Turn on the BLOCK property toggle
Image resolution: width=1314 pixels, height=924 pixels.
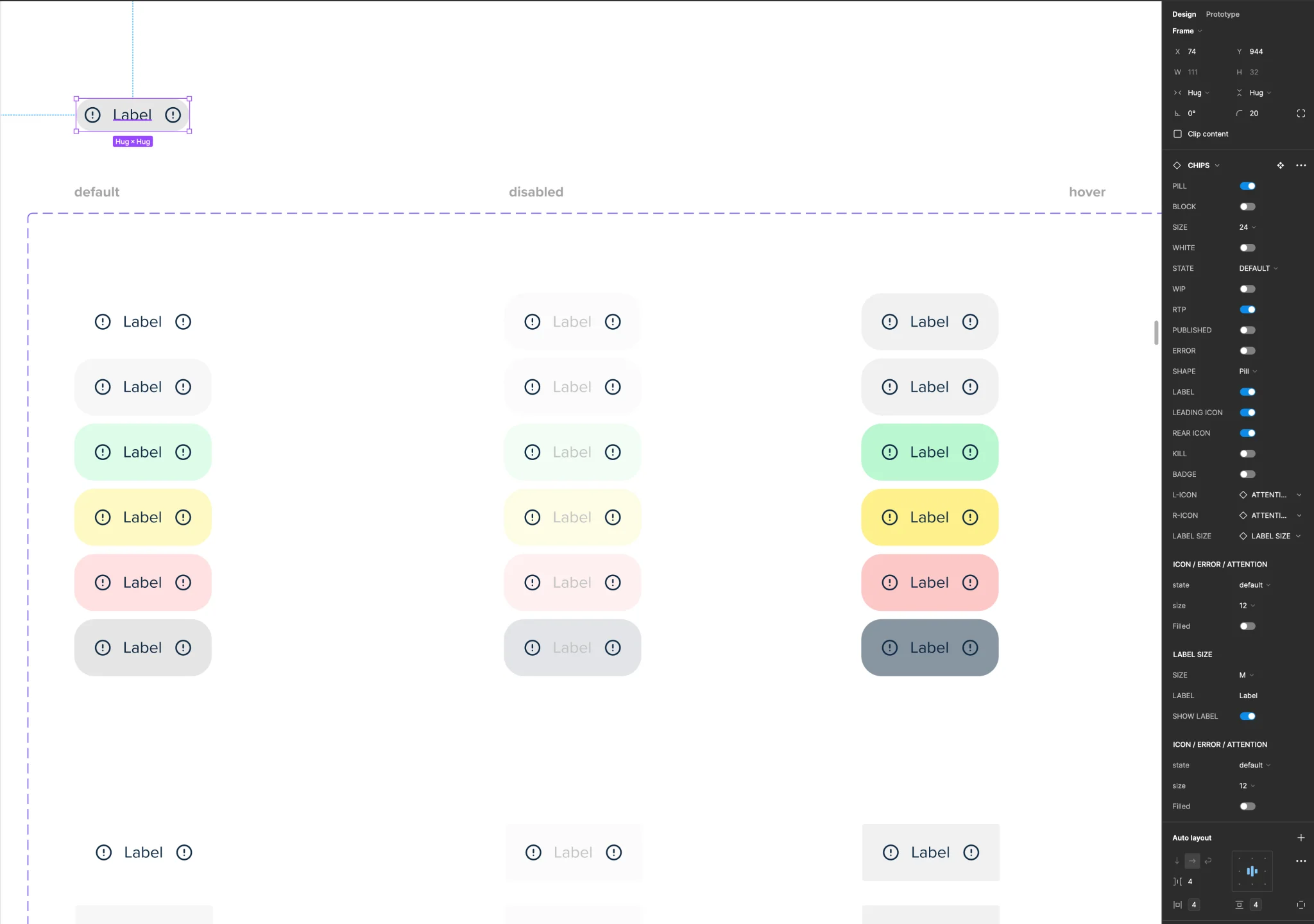tap(1247, 207)
